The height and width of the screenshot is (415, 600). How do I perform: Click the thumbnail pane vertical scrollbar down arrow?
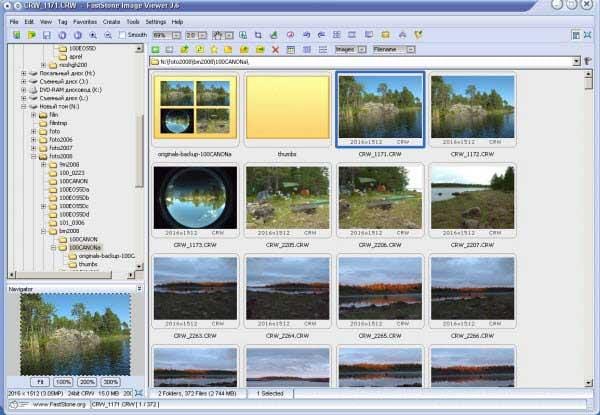(x=589, y=383)
